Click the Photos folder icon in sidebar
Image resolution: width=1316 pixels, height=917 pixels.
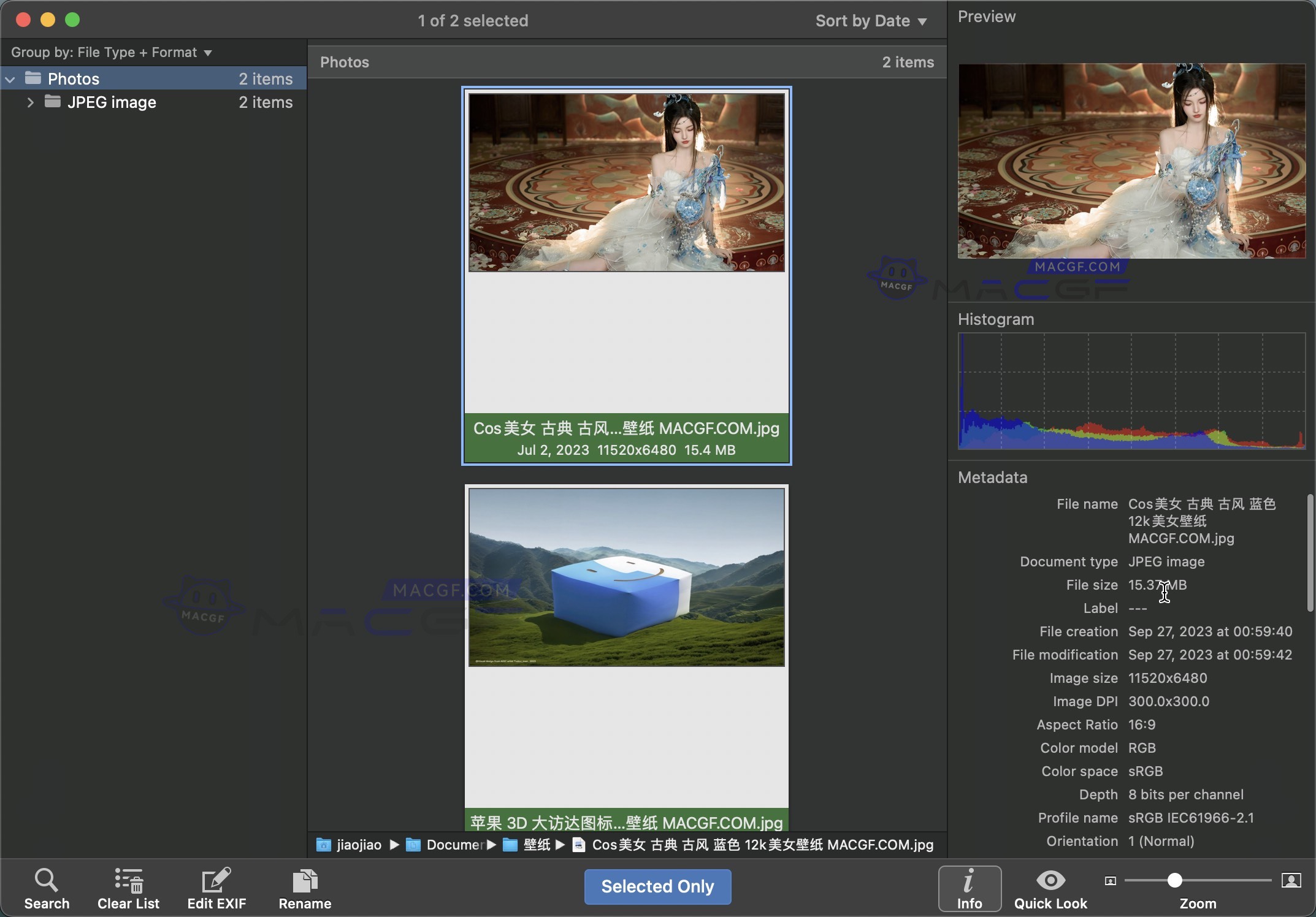34,78
